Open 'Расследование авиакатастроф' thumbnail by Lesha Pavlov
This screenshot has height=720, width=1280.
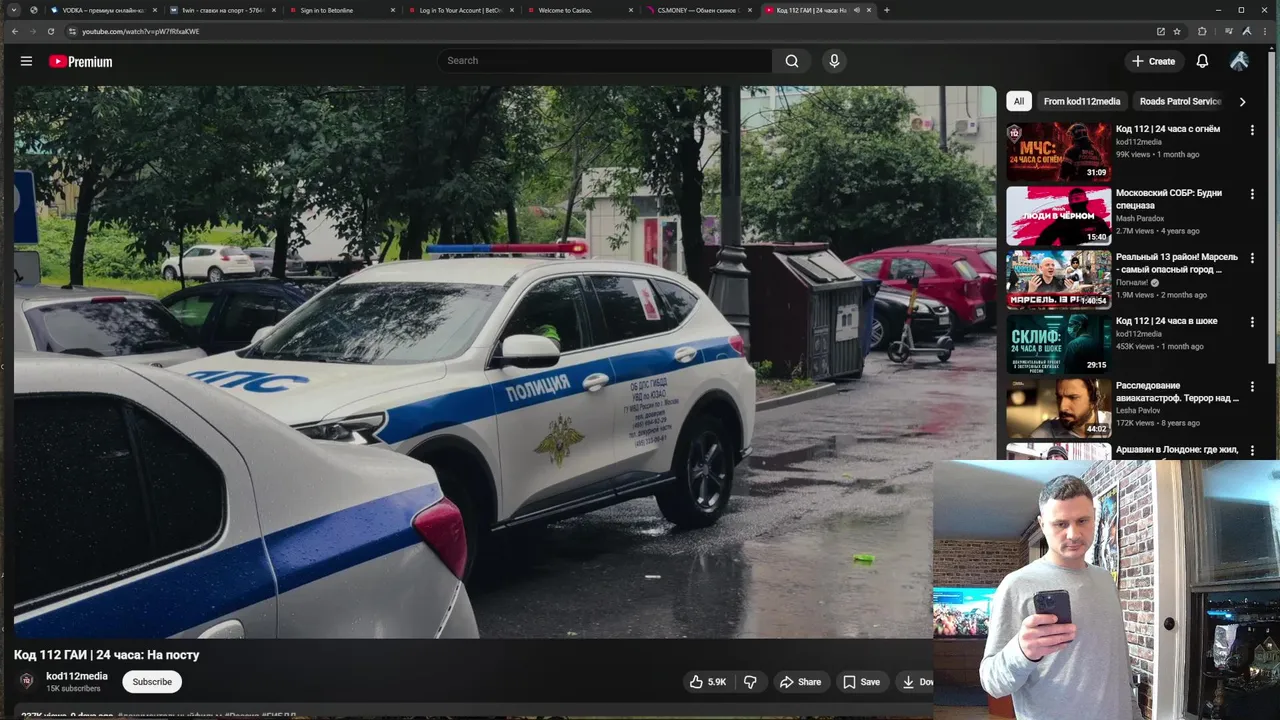click(1058, 408)
